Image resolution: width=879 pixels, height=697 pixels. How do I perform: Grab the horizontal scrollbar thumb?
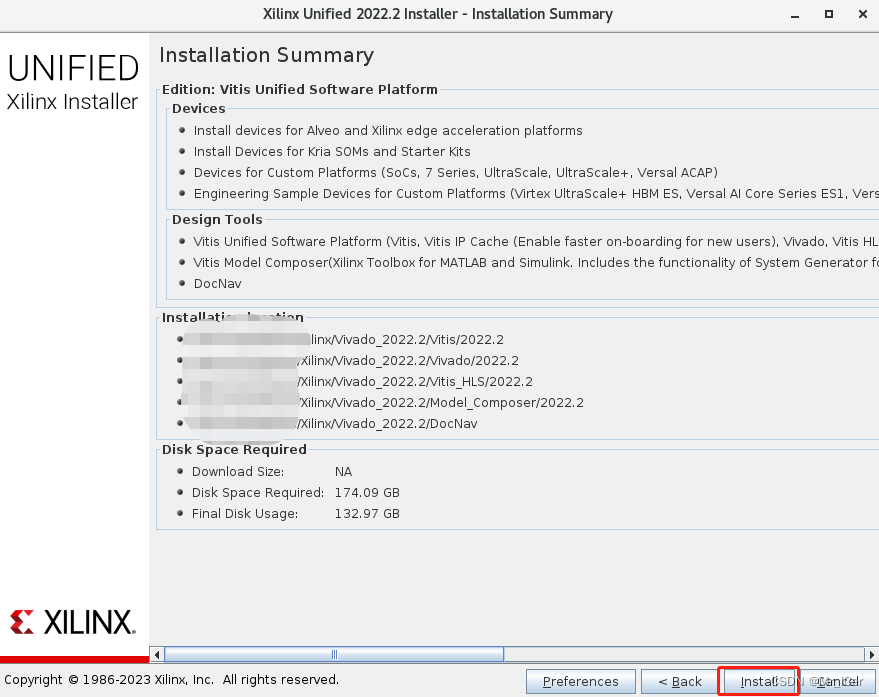(334, 654)
